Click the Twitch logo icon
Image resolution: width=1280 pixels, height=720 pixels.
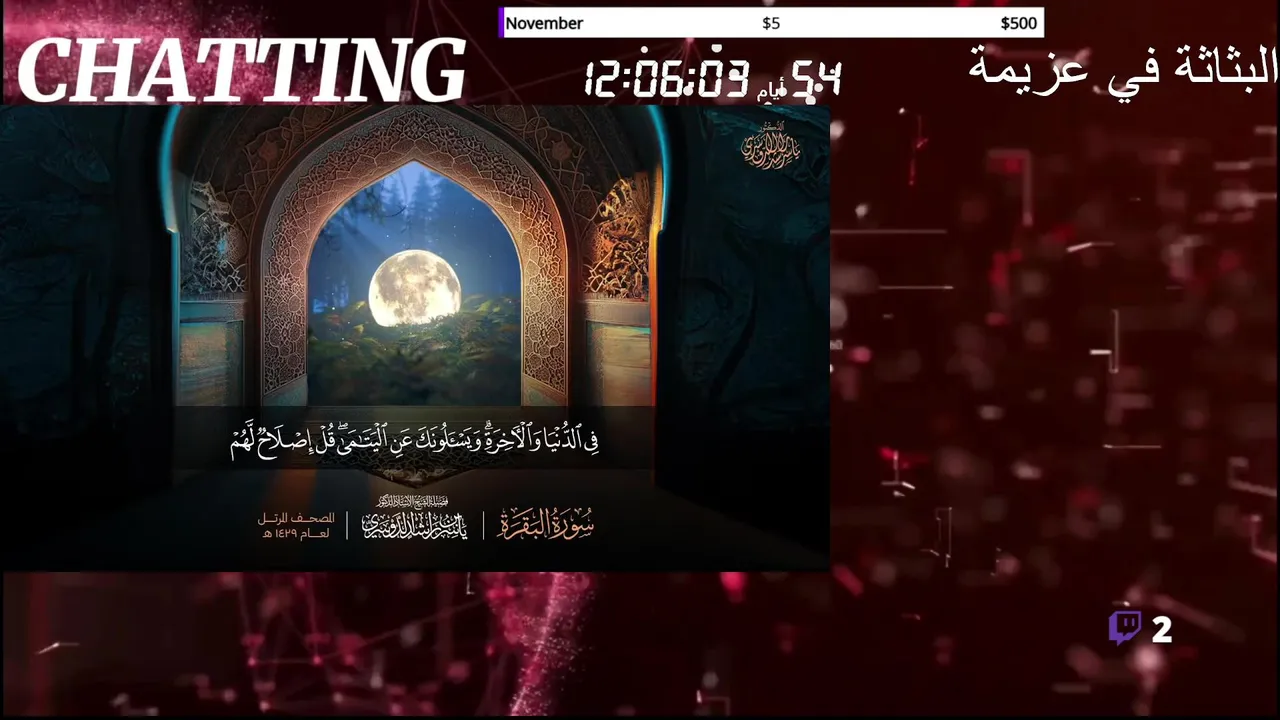click(1125, 628)
